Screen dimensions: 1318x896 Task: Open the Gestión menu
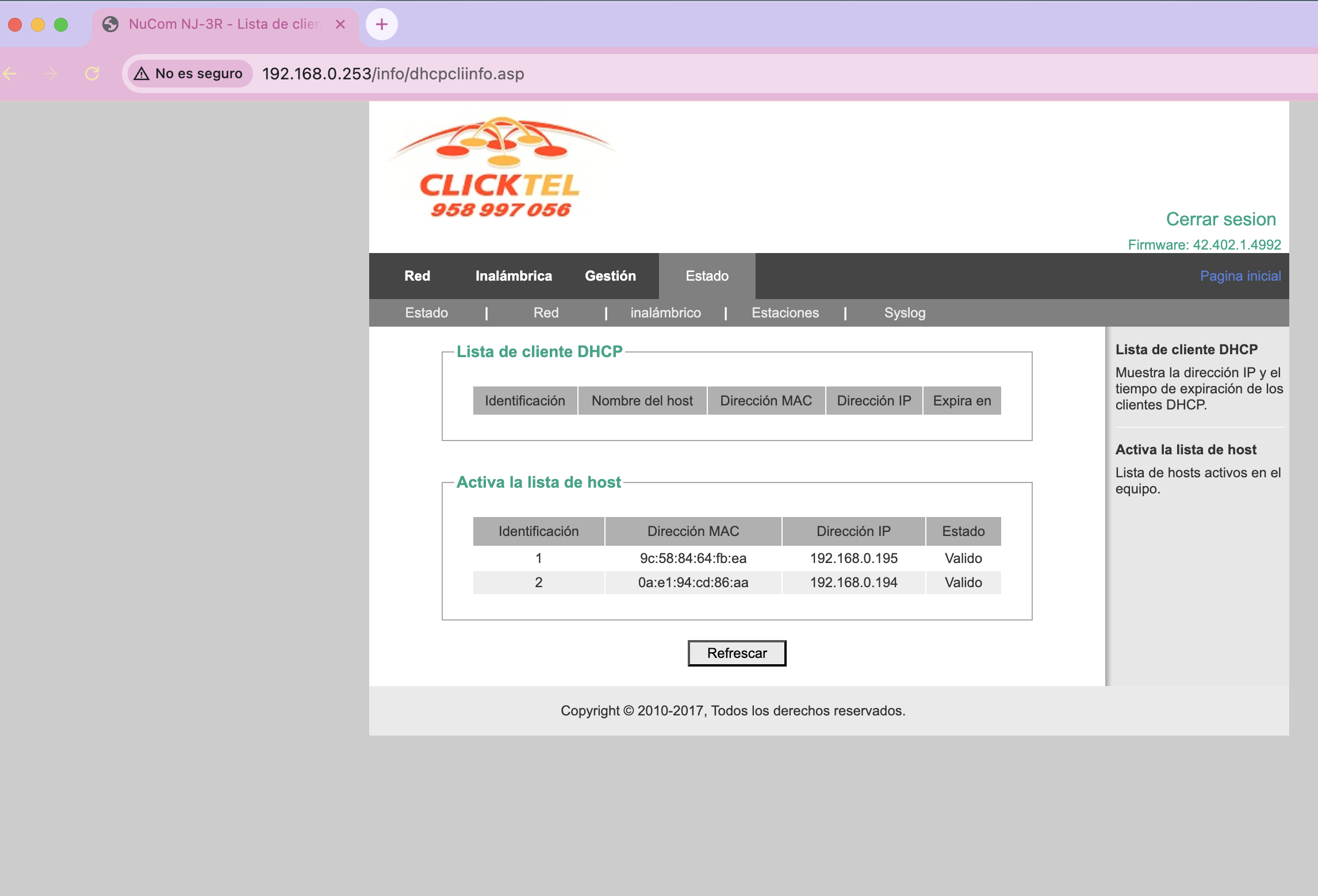[x=610, y=276]
